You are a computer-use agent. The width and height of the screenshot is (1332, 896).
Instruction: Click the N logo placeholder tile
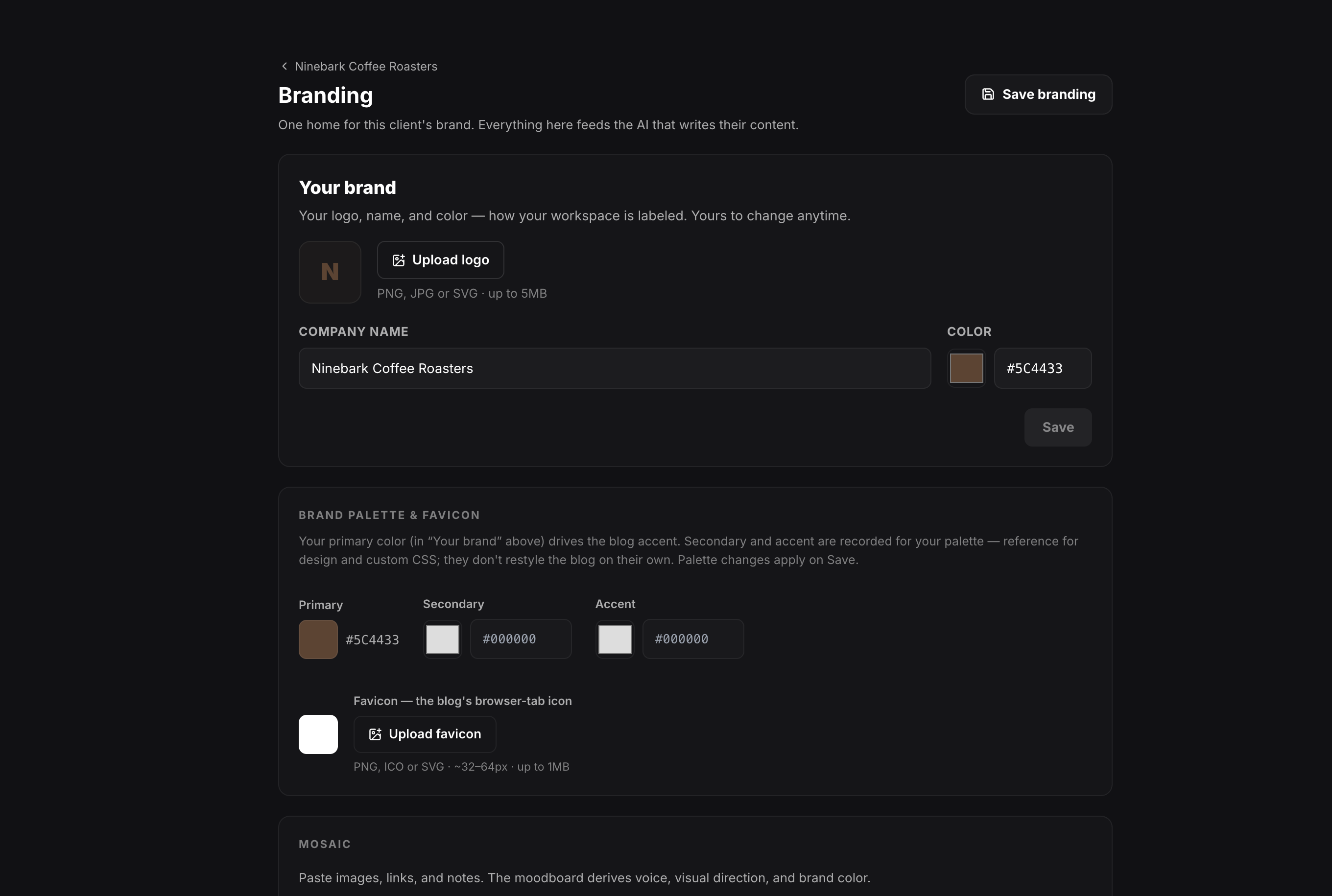tap(330, 272)
